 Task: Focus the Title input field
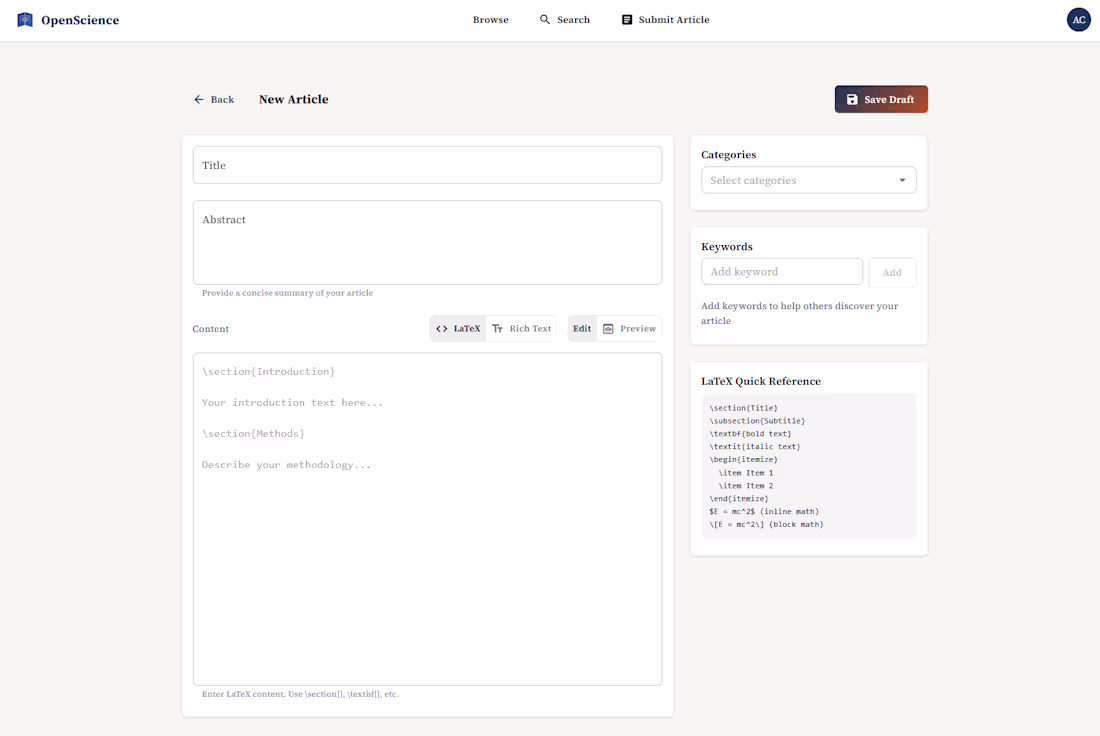427,165
